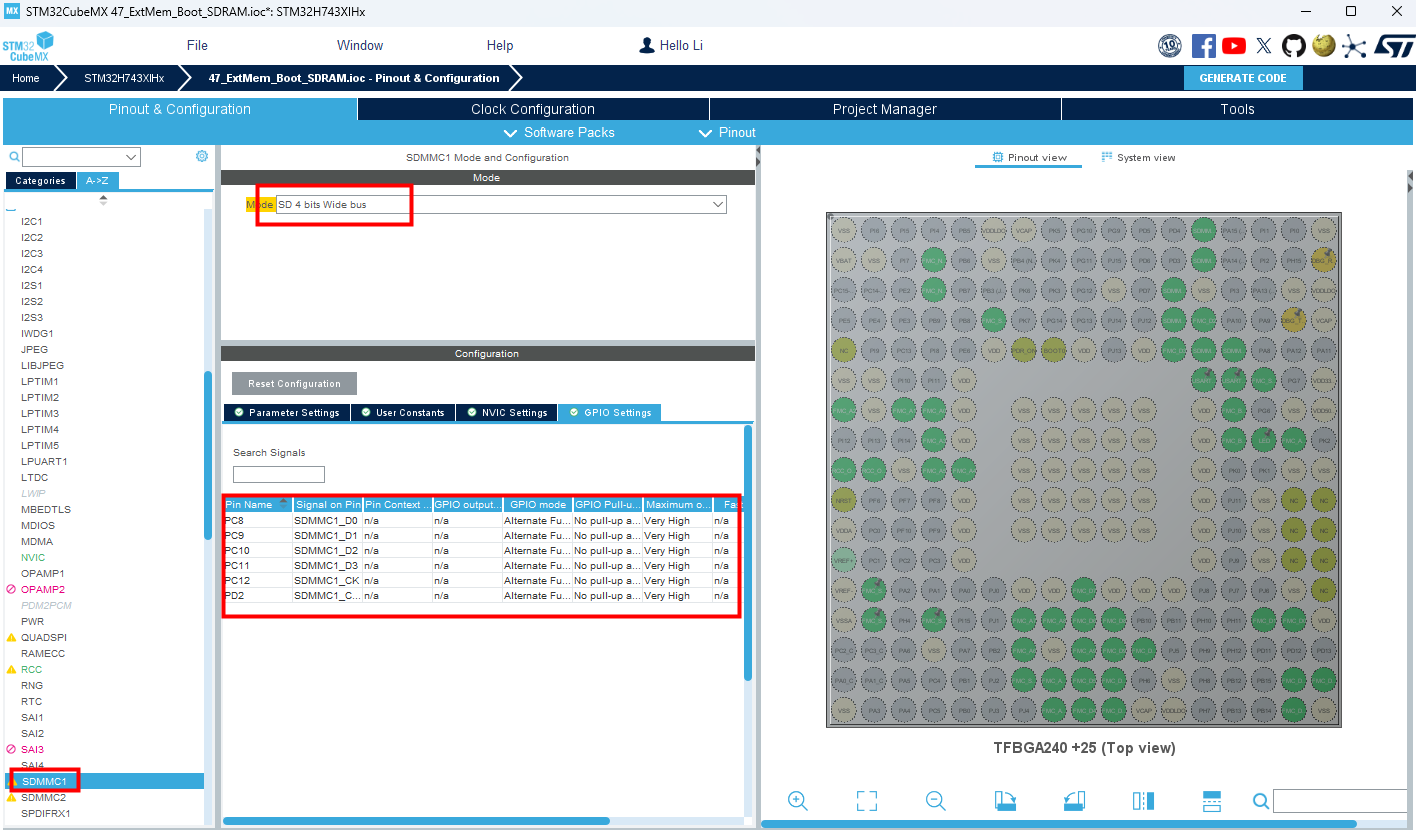Click the pinout search input field

click(x=1340, y=801)
